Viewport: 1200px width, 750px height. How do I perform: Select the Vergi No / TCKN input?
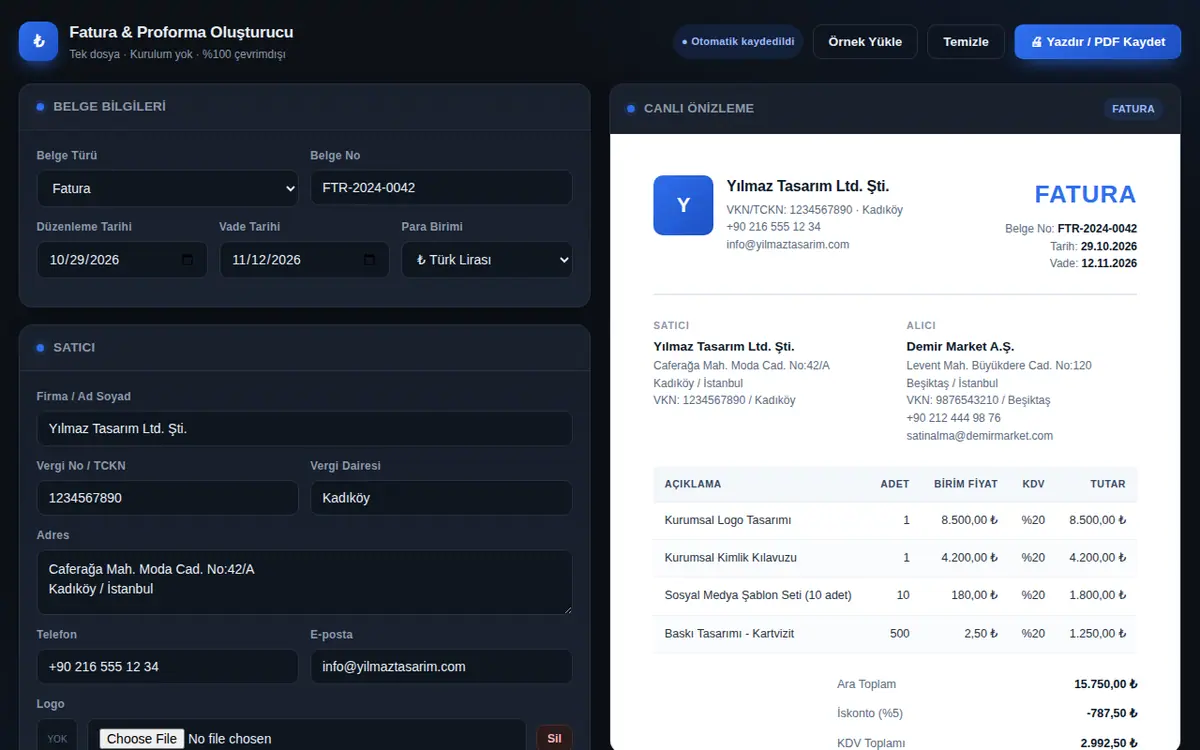(168, 498)
